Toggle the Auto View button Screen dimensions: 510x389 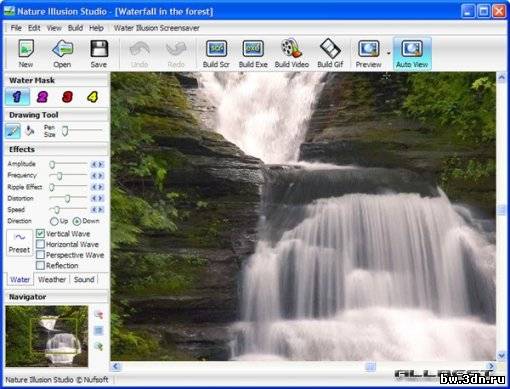412,53
